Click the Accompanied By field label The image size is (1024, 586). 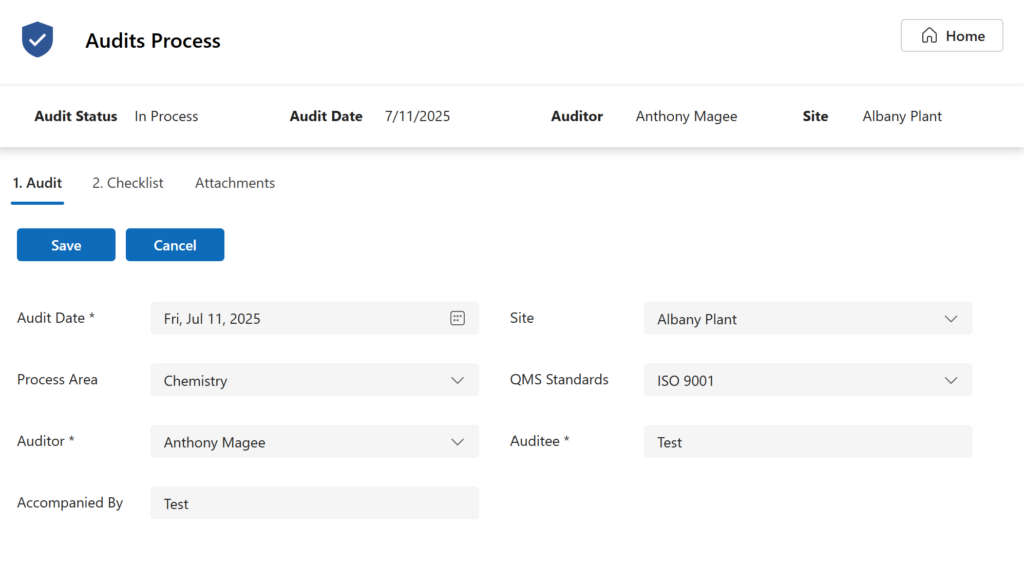pyautogui.click(x=70, y=502)
